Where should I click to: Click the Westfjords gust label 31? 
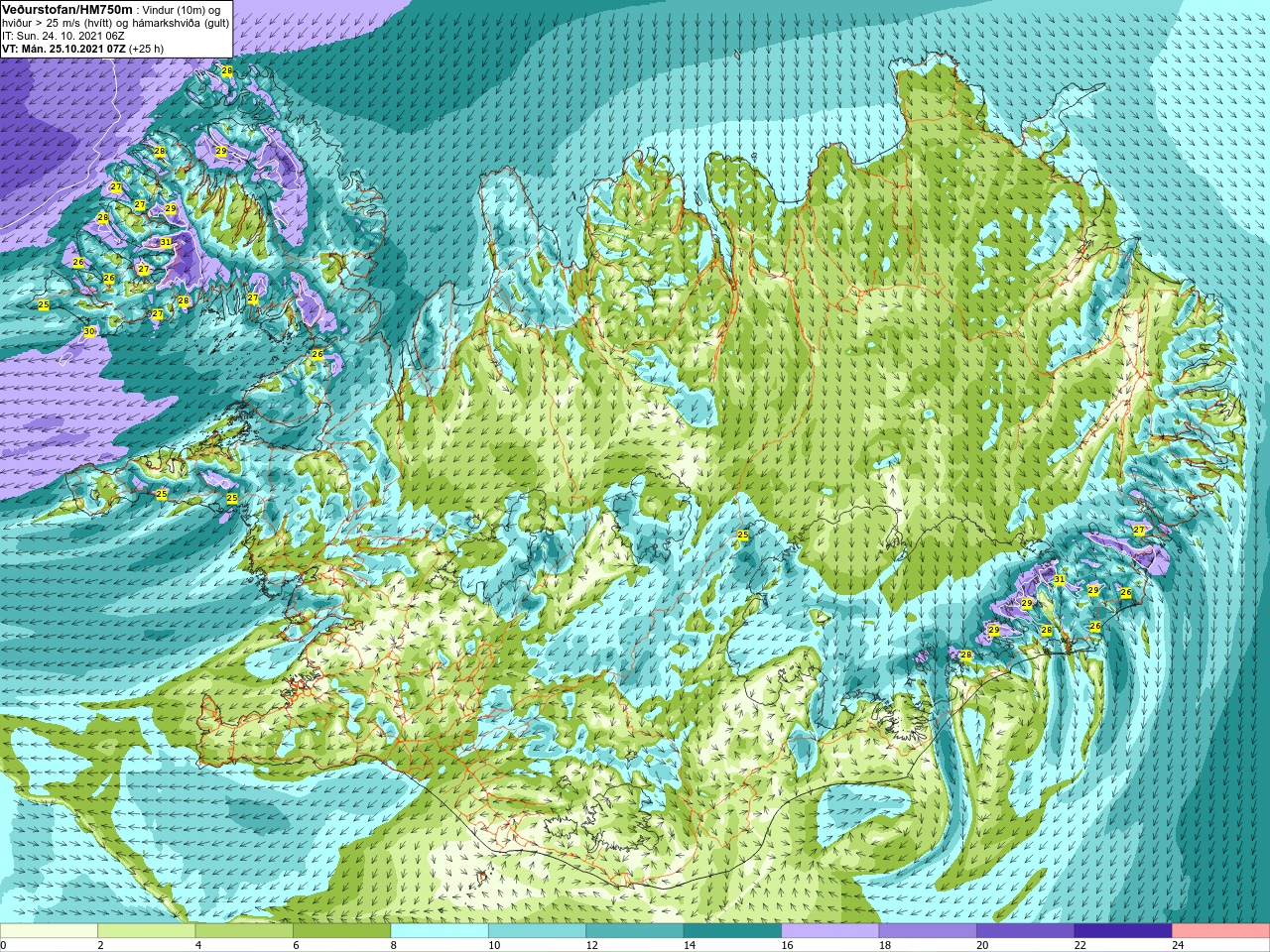(166, 242)
